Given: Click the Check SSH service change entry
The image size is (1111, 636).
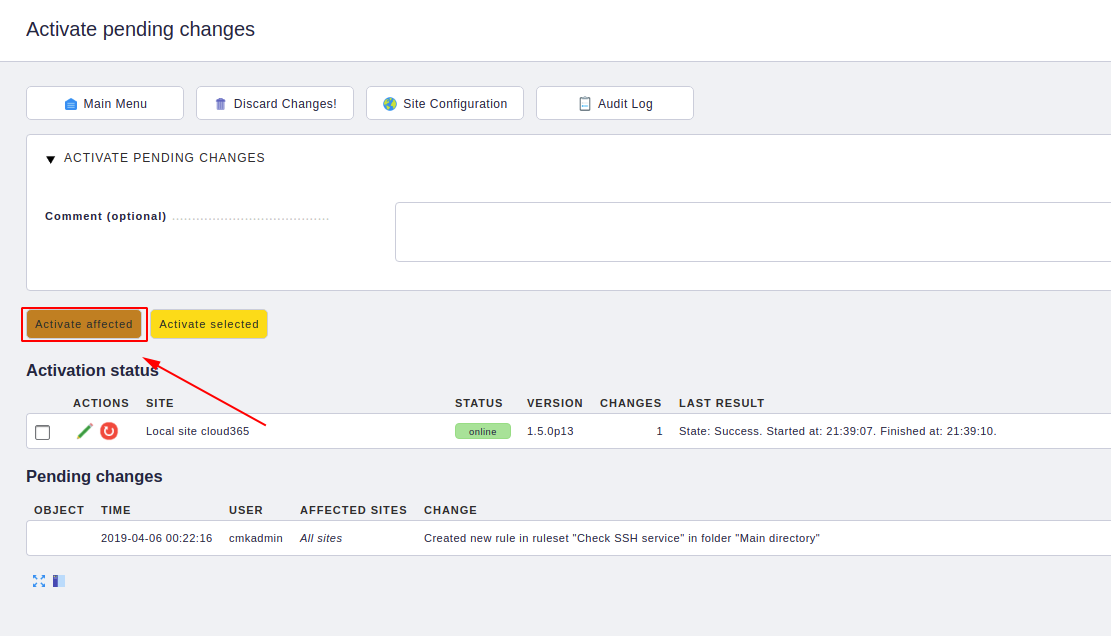Looking at the screenshot, I should [621, 538].
